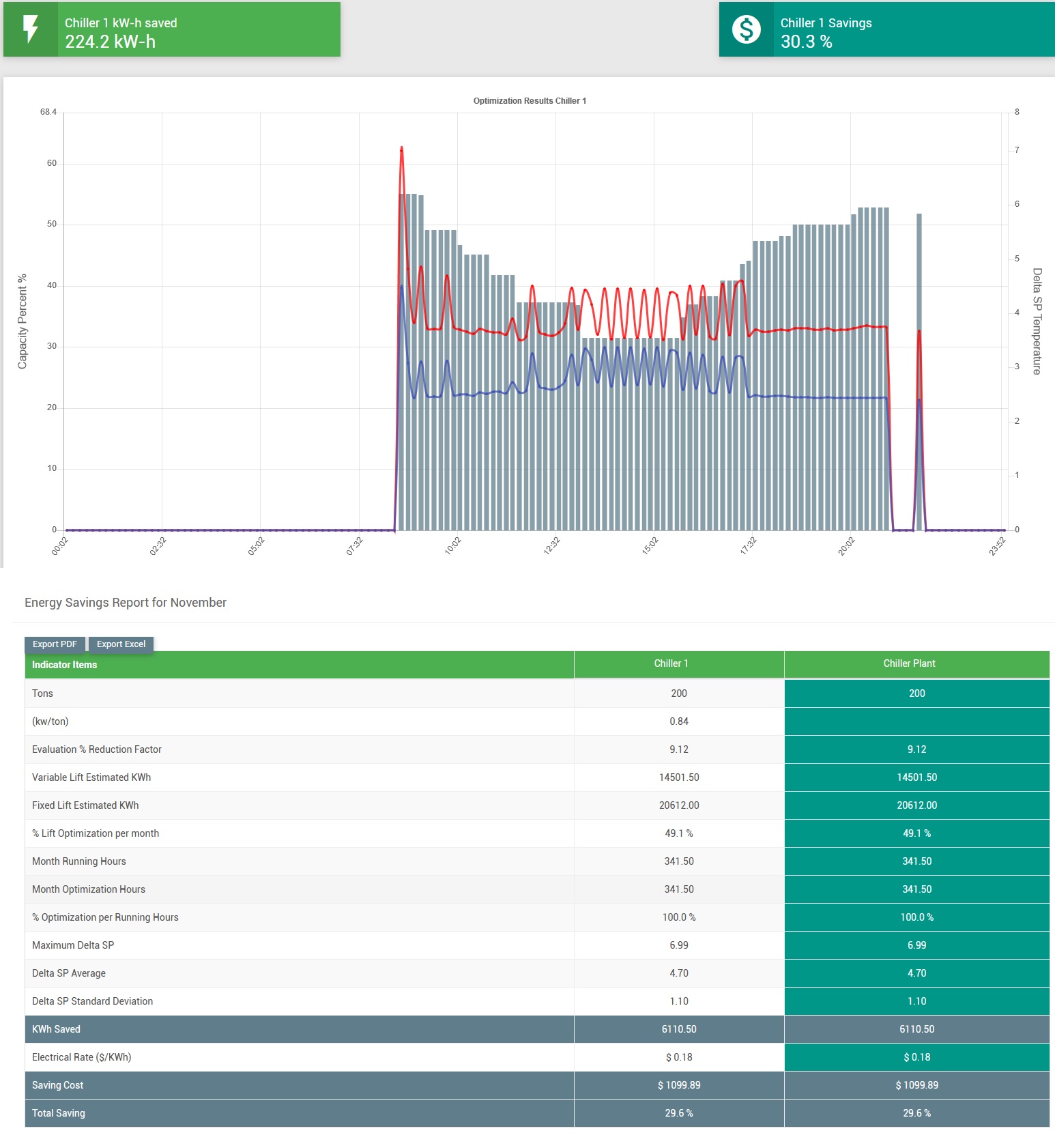This screenshot has height=1148, width=1055.
Task: Click Chiller Plant Delta SP Average value 4.70
Action: [x=916, y=973]
